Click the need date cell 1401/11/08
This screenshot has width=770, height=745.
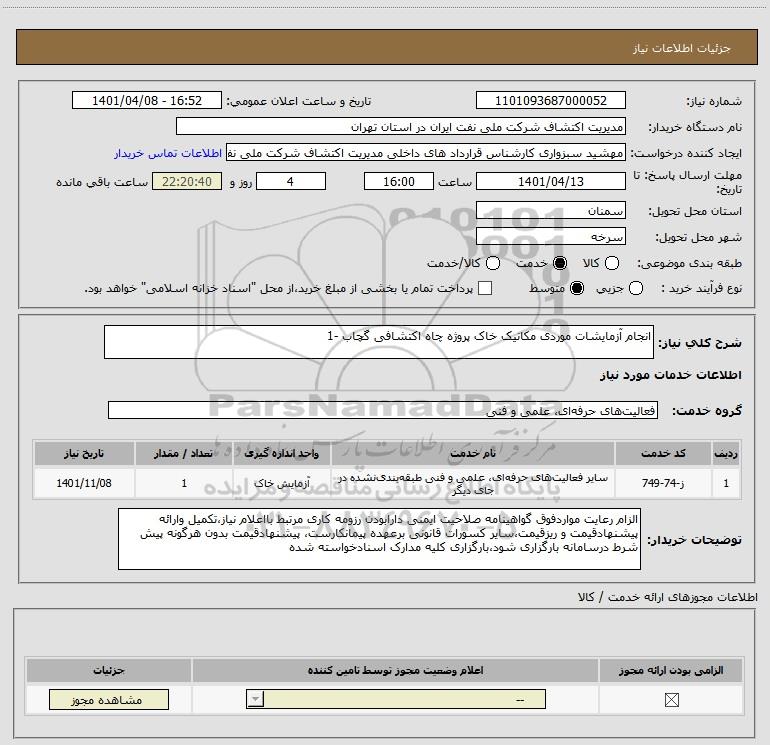(x=84, y=483)
